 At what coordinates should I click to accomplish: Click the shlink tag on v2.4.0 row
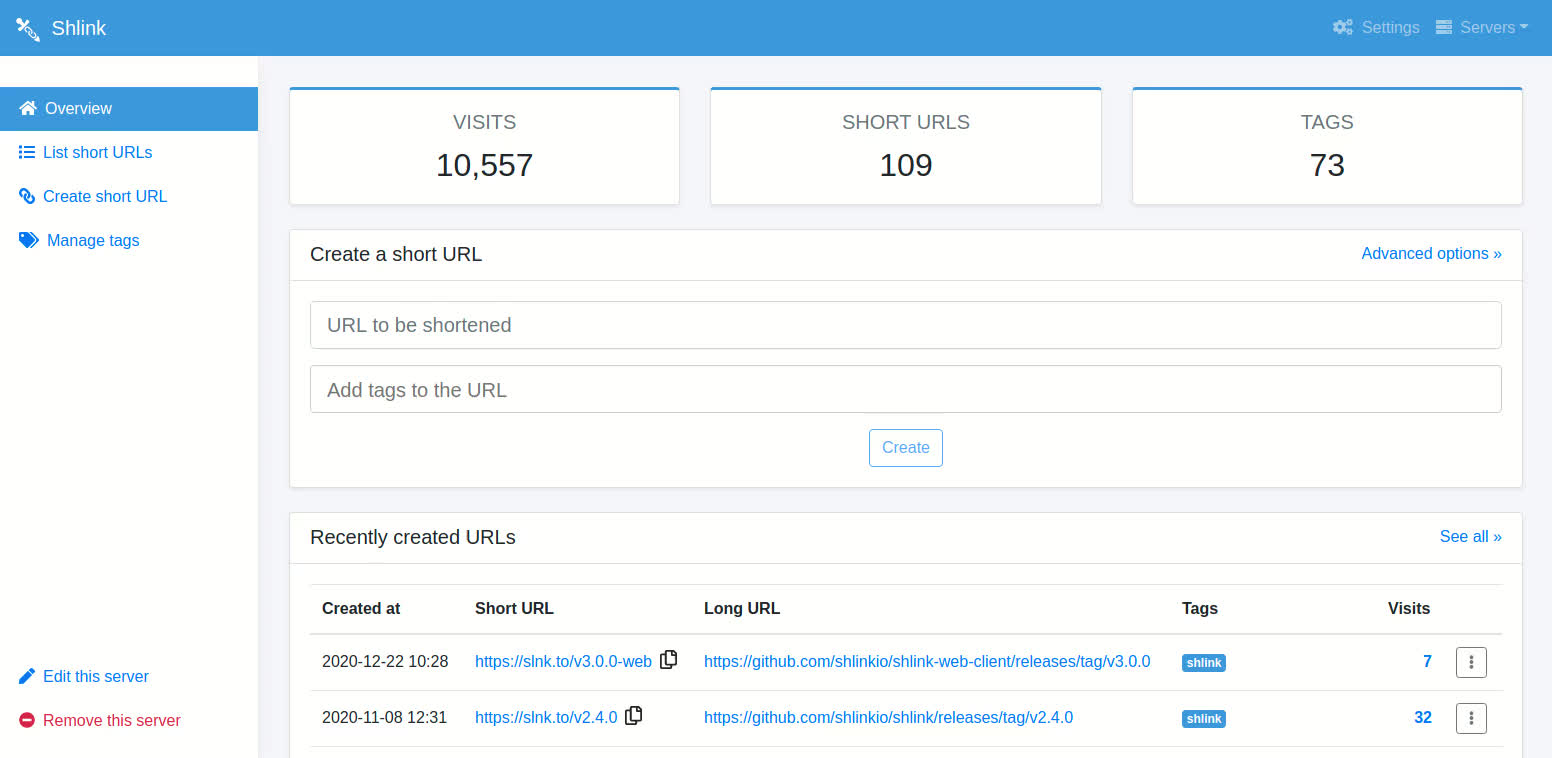pos(1204,719)
